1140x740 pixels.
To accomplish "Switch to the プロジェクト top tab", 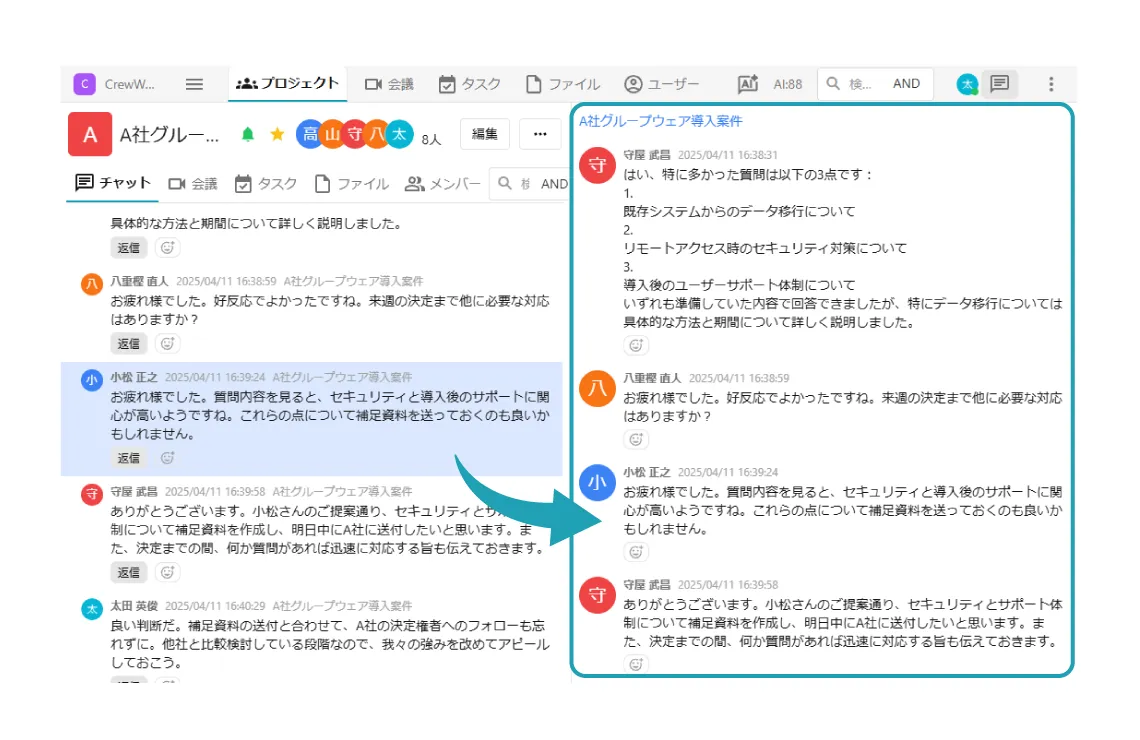I will point(288,84).
